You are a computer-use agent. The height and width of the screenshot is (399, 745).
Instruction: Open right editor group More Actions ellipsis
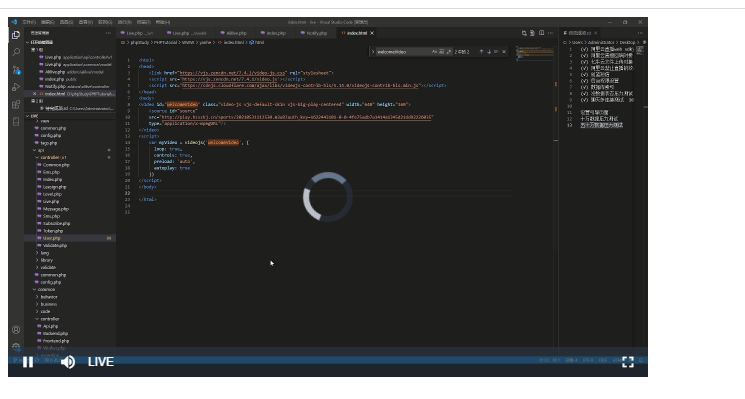click(x=640, y=33)
